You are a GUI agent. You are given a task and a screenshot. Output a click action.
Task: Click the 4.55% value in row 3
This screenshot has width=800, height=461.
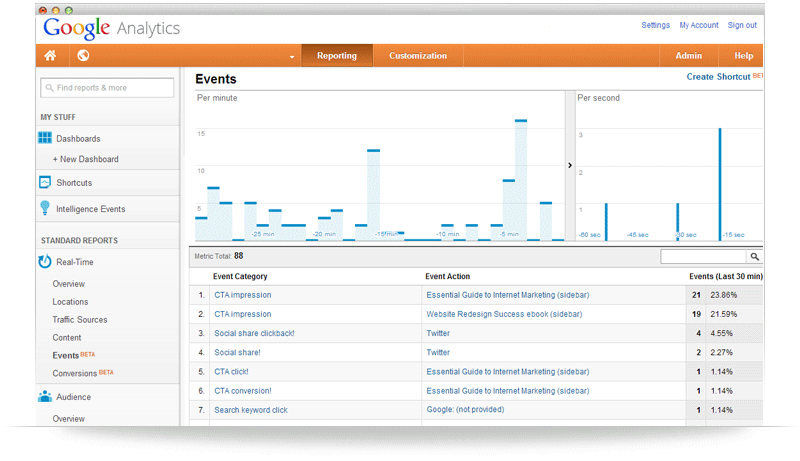721,334
